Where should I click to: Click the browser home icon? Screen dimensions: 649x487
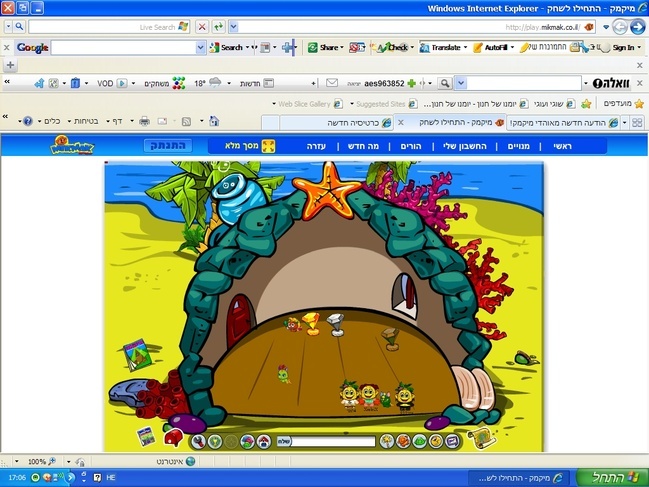214,121
